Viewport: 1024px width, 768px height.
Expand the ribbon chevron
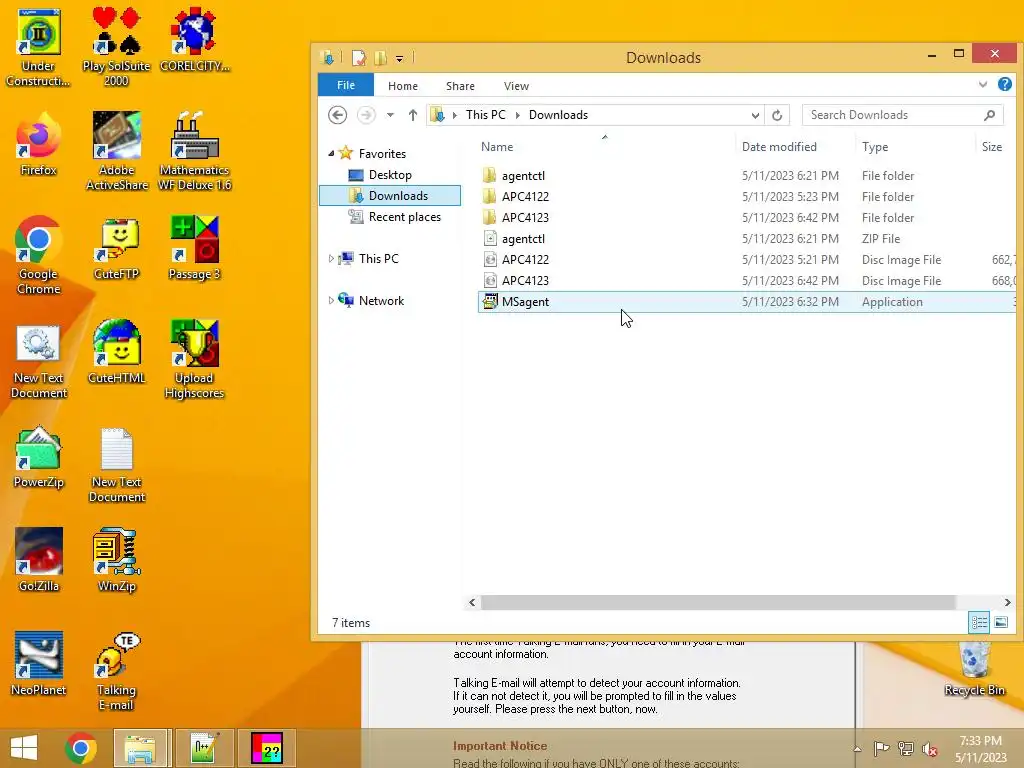[982, 84]
